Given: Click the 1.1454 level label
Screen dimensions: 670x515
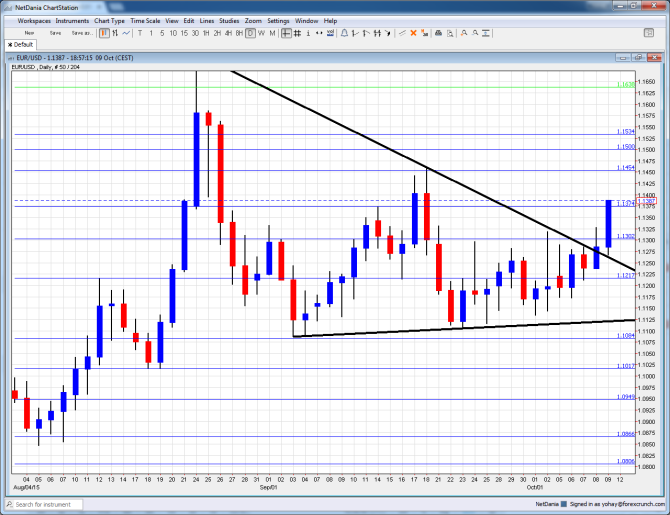Looking at the screenshot, I should 626,168.
